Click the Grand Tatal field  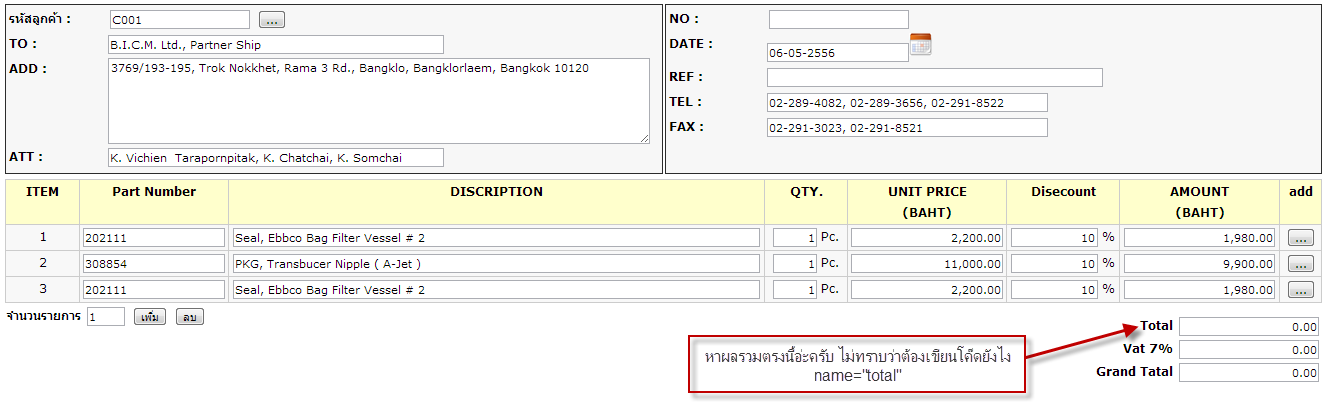click(x=1248, y=373)
